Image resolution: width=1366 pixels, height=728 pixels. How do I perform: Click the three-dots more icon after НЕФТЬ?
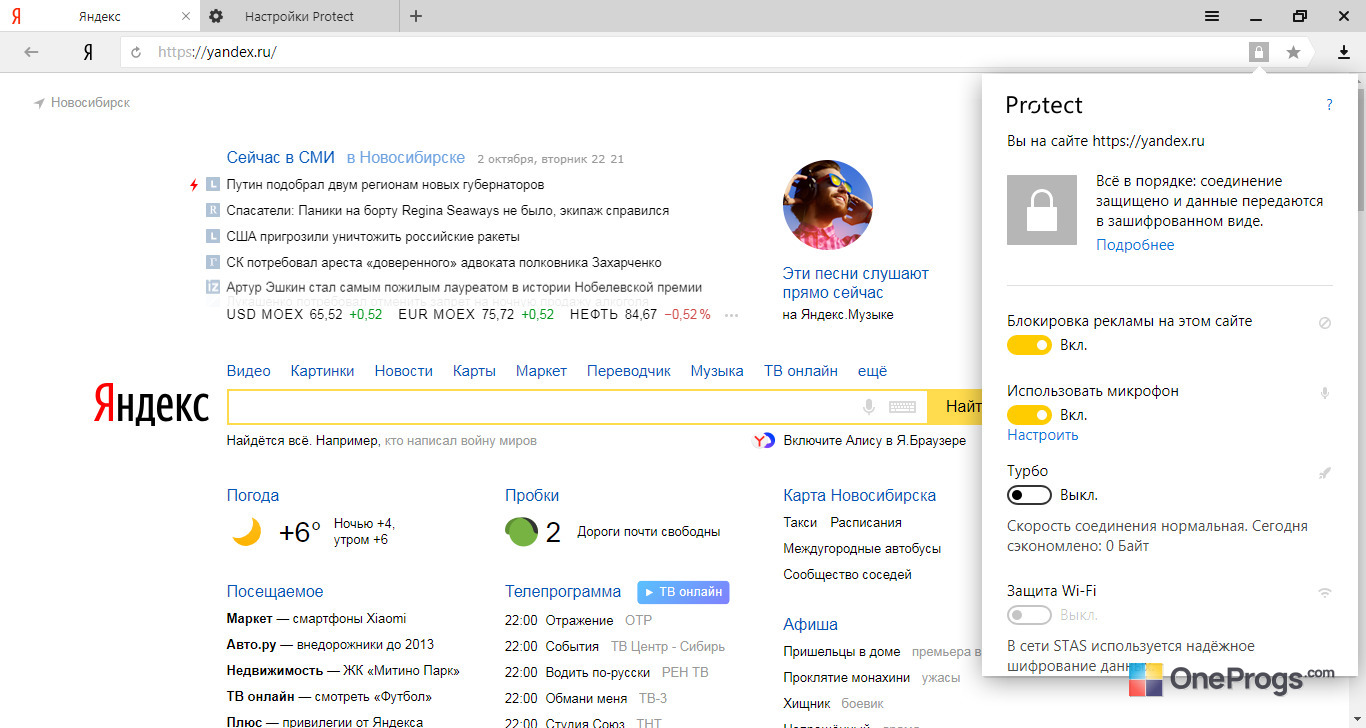coord(731,315)
